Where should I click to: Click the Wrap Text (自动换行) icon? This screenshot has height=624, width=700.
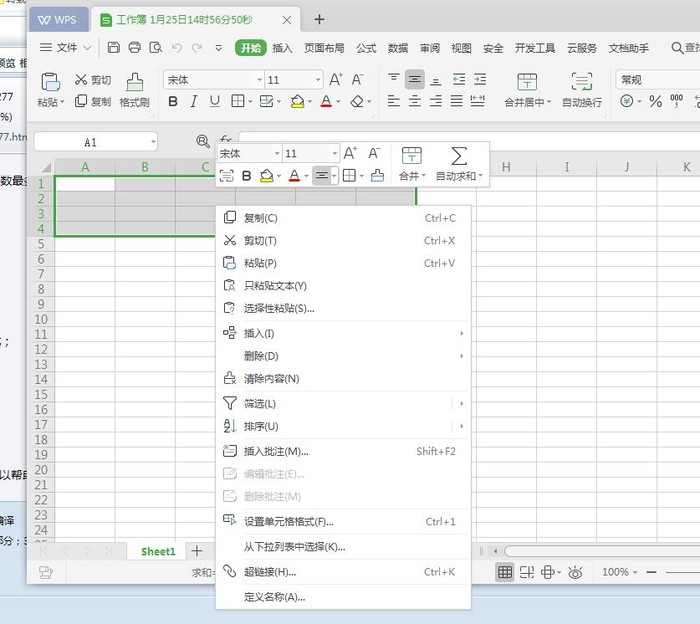(581, 82)
